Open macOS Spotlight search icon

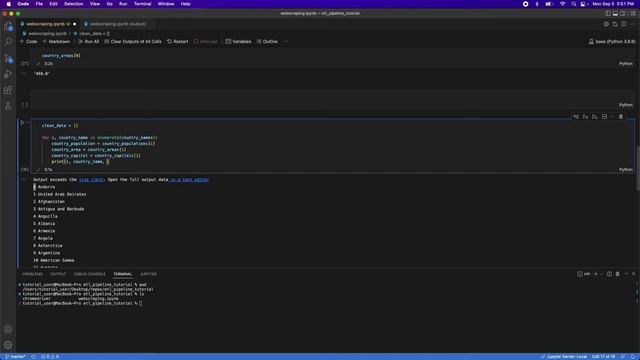coord(573,4)
